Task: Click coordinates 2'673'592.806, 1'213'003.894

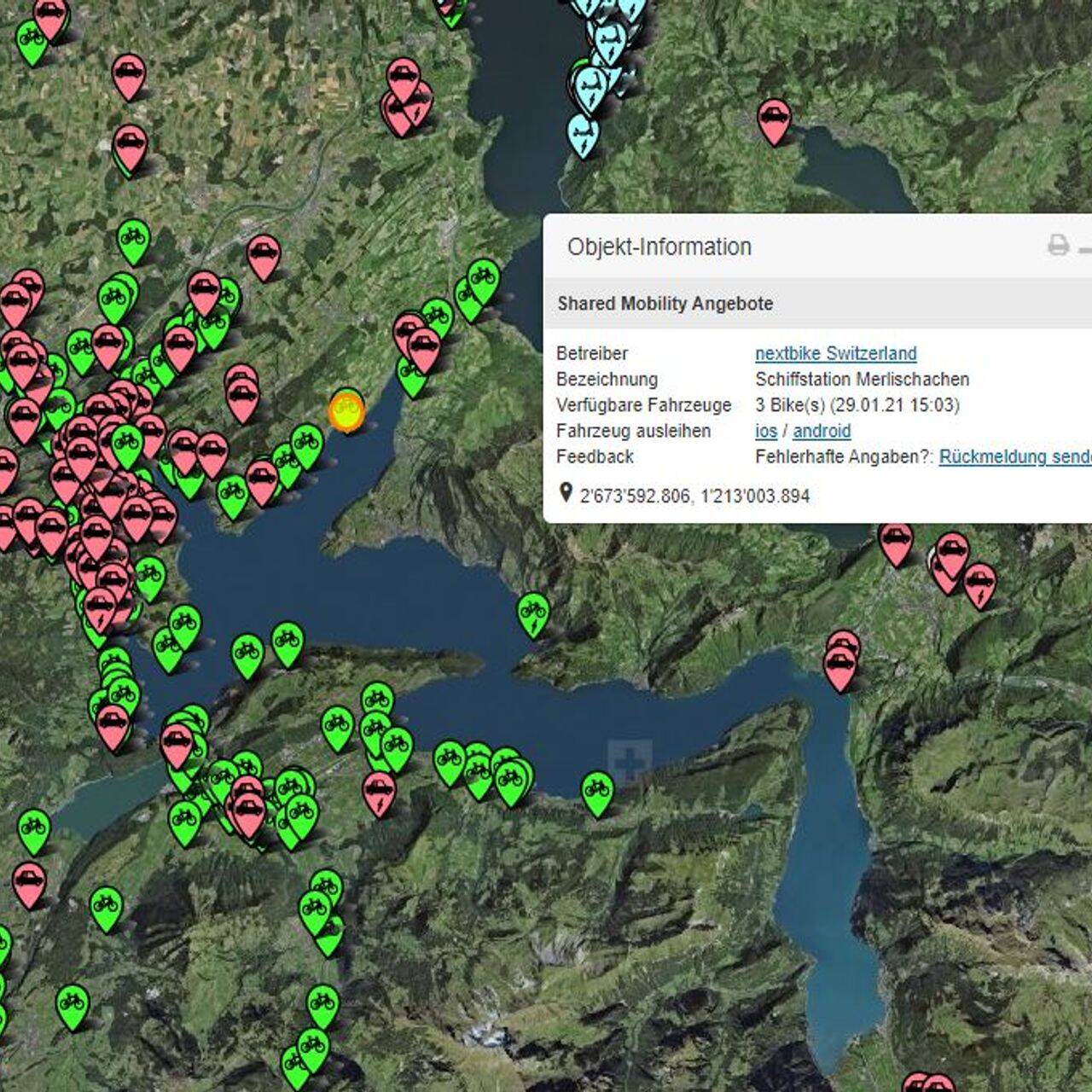Action: 694,496
